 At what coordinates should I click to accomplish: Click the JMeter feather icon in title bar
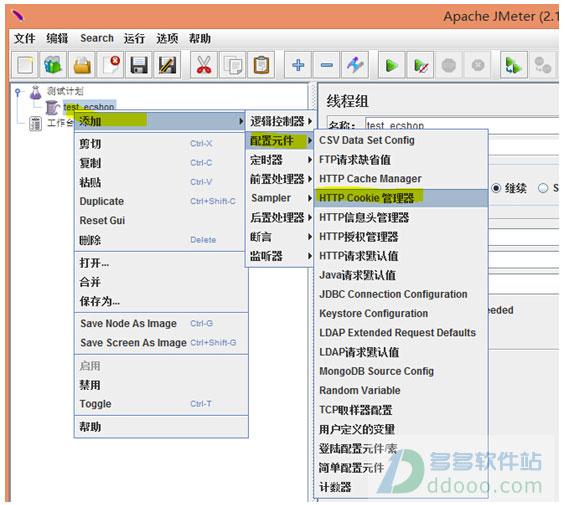pyautogui.click(x=18, y=16)
